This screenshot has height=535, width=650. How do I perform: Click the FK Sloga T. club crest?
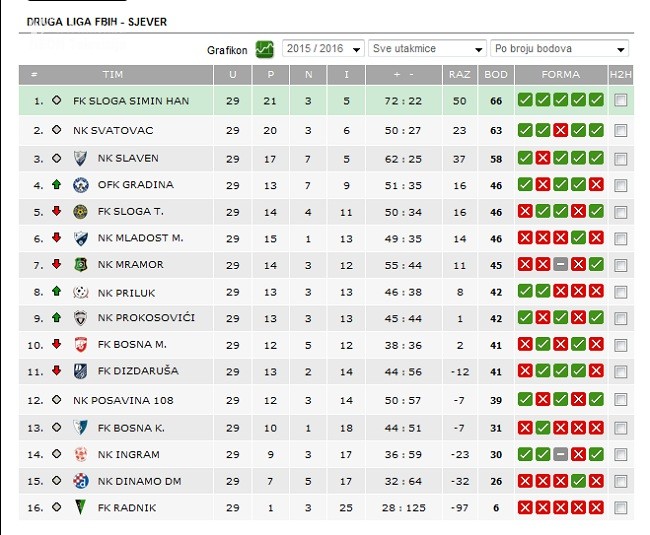coord(81,212)
